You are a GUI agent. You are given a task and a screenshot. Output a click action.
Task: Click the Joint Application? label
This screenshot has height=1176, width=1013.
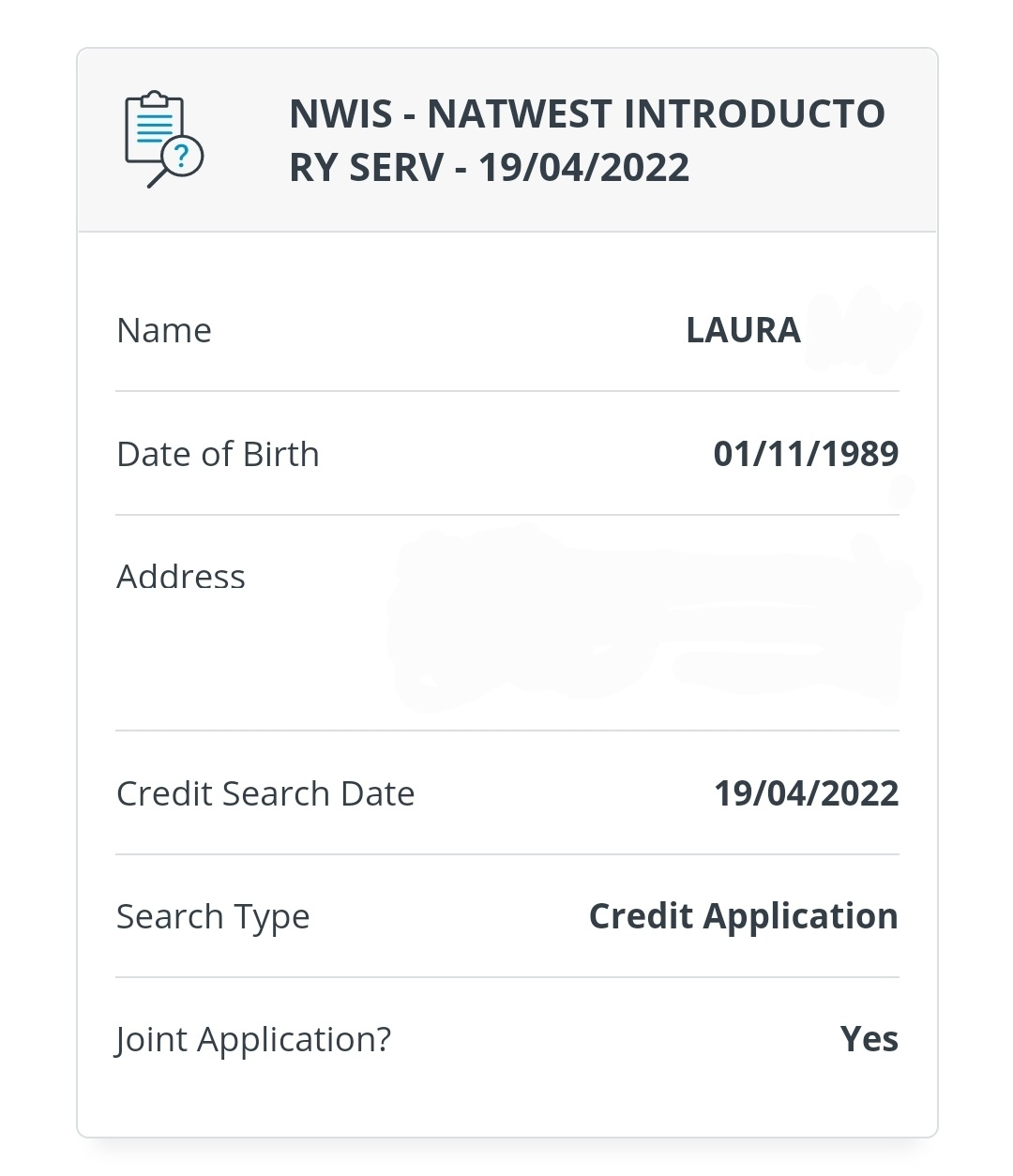point(253,1040)
